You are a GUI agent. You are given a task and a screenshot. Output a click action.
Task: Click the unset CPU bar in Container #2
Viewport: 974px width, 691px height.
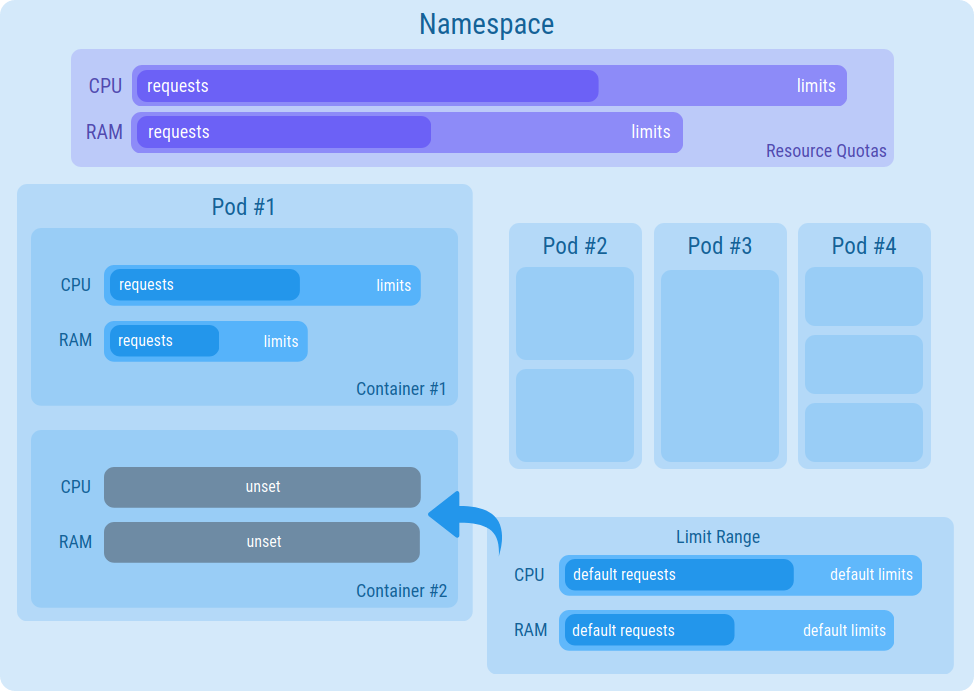pyautogui.click(x=262, y=487)
